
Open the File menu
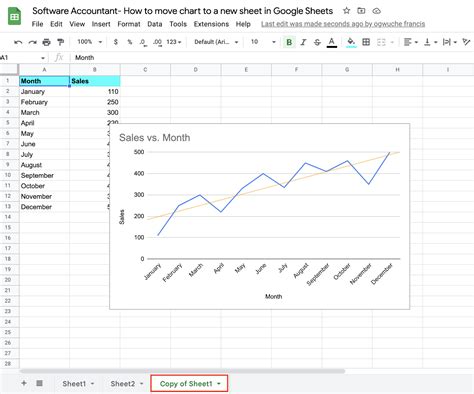click(x=37, y=24)
